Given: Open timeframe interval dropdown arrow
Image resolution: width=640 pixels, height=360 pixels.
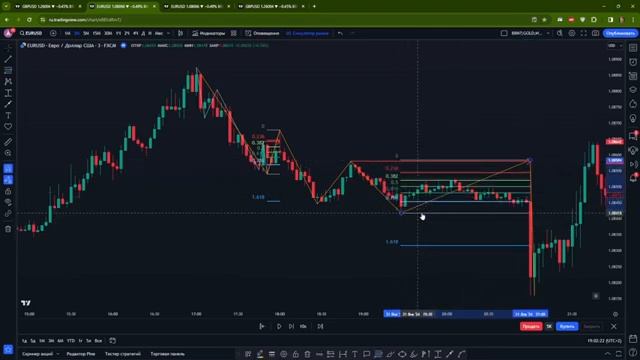Looking at the screenshot, I should (168, 33).
